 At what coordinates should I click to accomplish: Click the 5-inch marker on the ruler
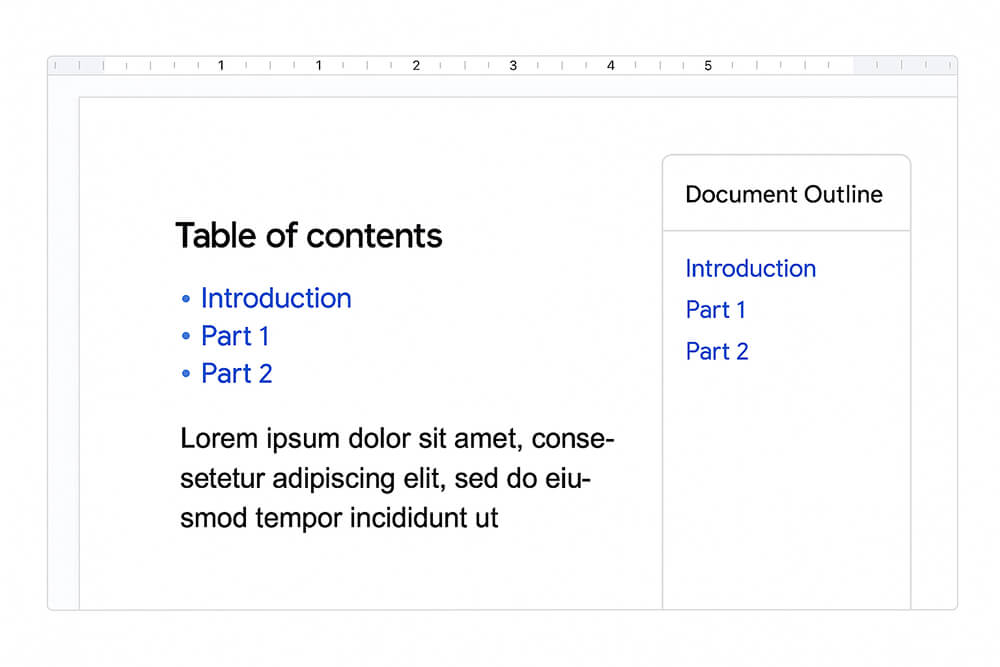coord(708,65)
